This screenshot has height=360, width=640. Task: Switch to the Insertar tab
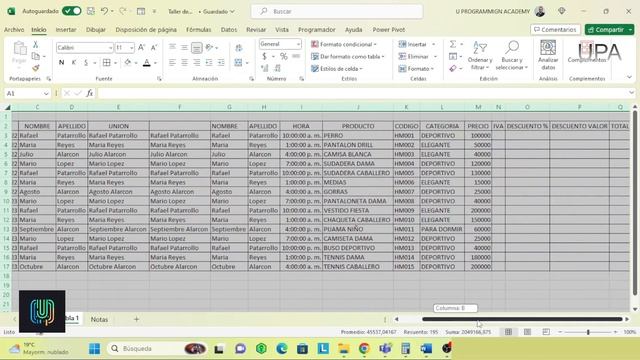(66, 30)
